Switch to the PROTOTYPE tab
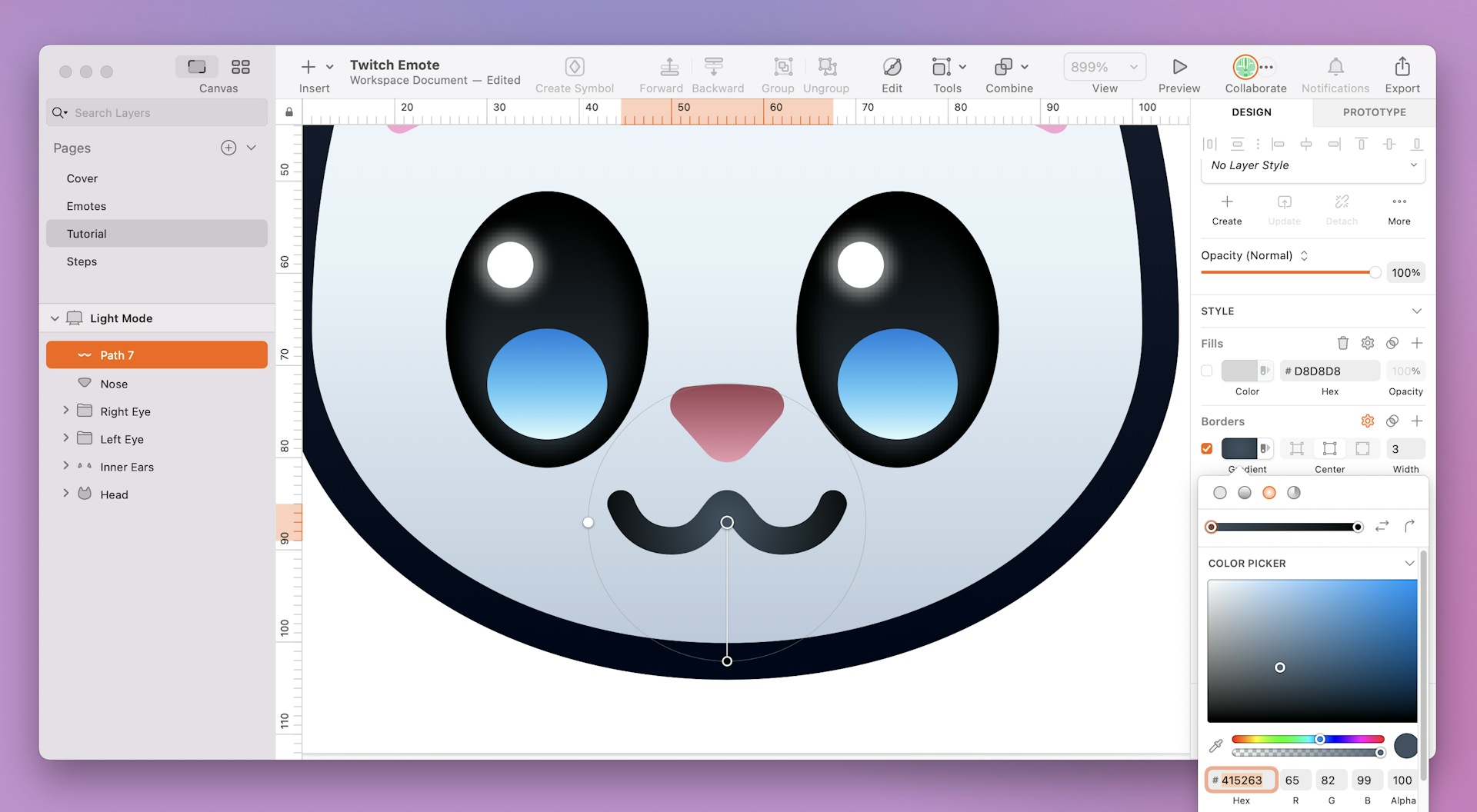Screen dimensions: 1477x812 coord(1373,112)
